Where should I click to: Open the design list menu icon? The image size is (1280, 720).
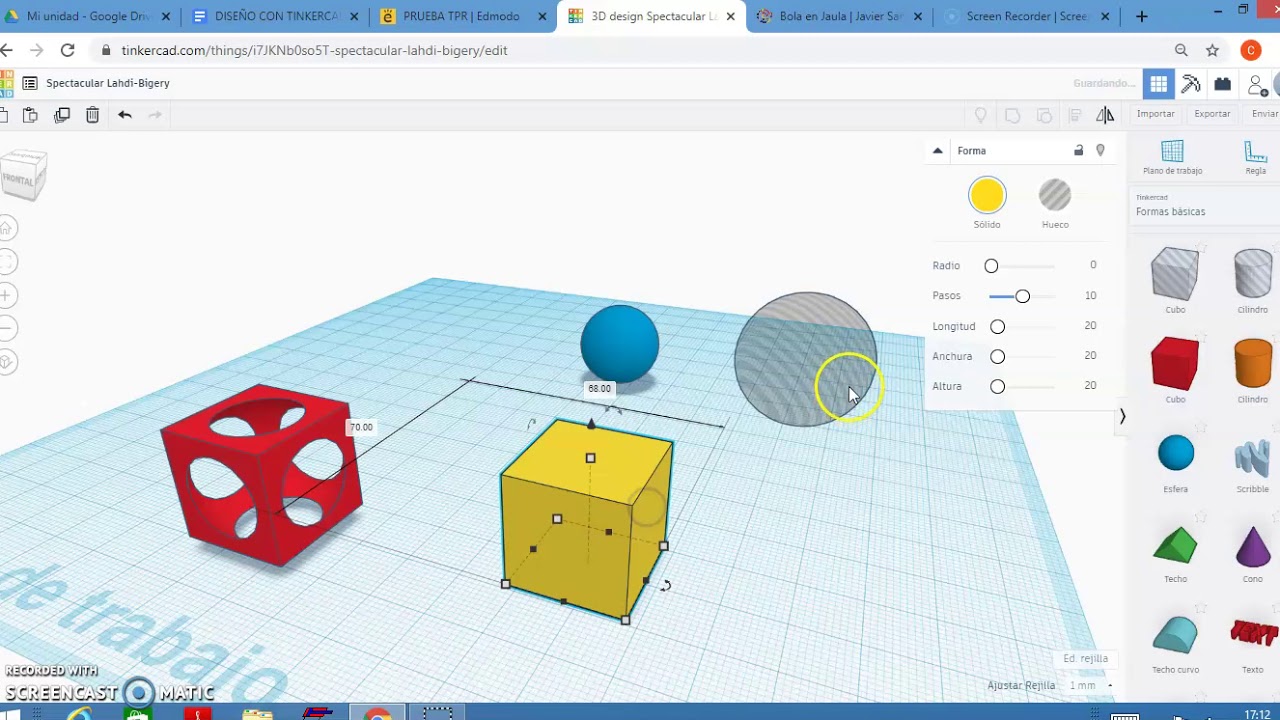[30, 83]
